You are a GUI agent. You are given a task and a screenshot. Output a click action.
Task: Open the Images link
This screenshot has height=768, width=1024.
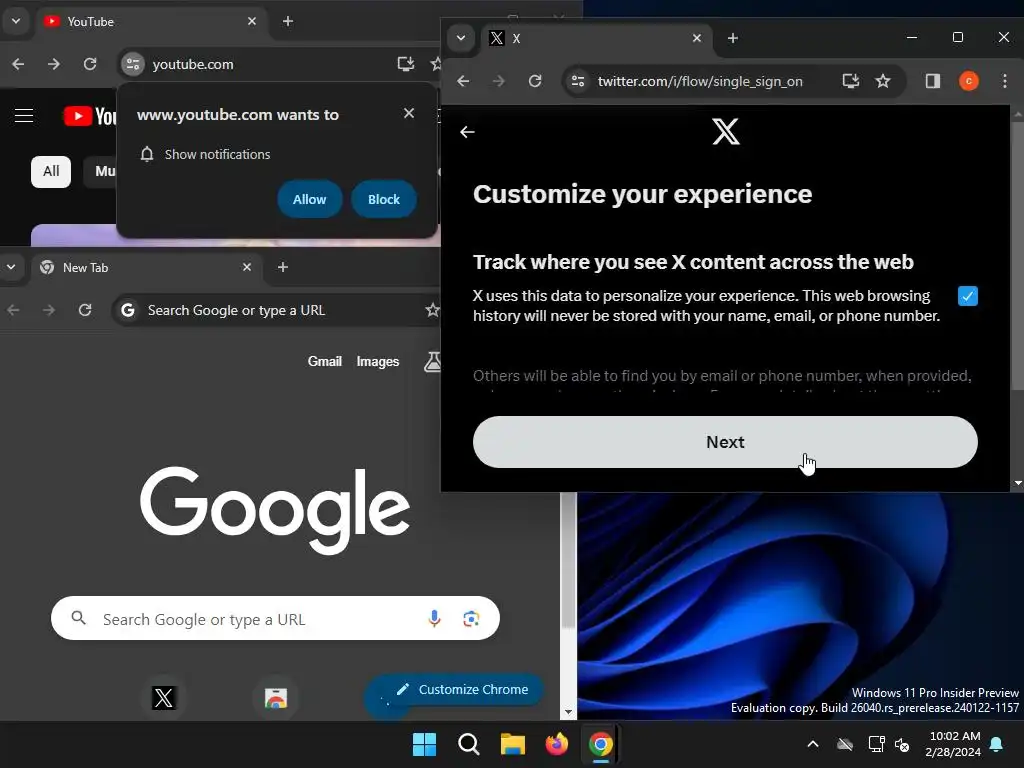pyautogui.click(x=377, y=361)
